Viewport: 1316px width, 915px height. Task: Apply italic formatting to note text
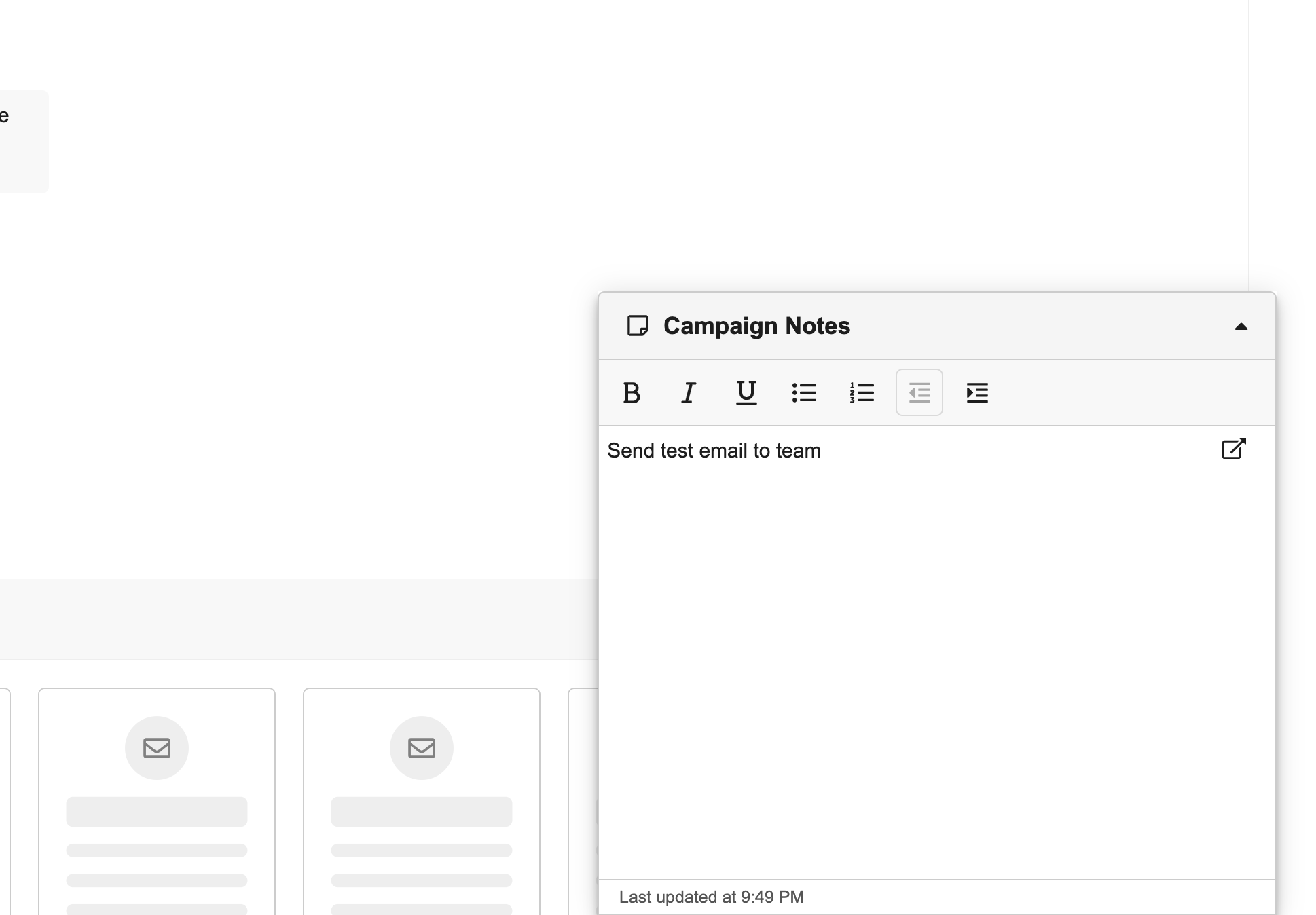[x=689, y=393]
